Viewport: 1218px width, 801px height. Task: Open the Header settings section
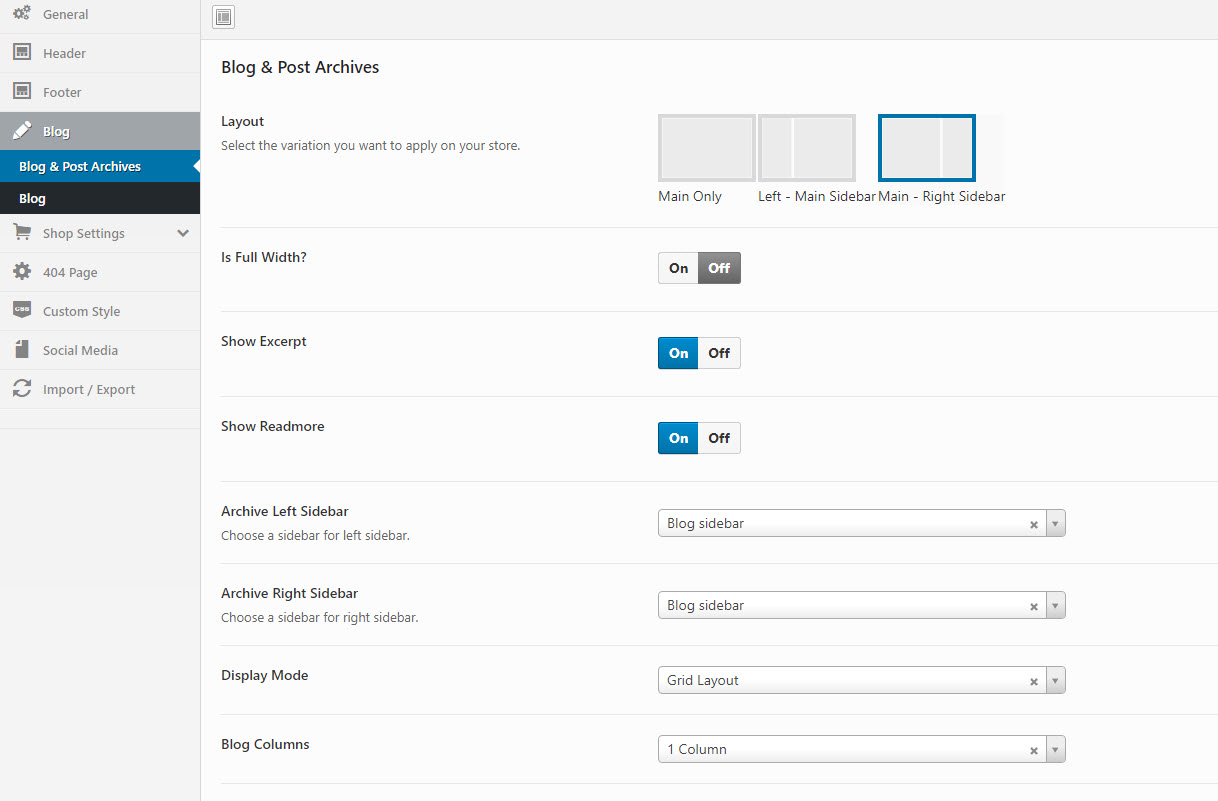(100, 53)
